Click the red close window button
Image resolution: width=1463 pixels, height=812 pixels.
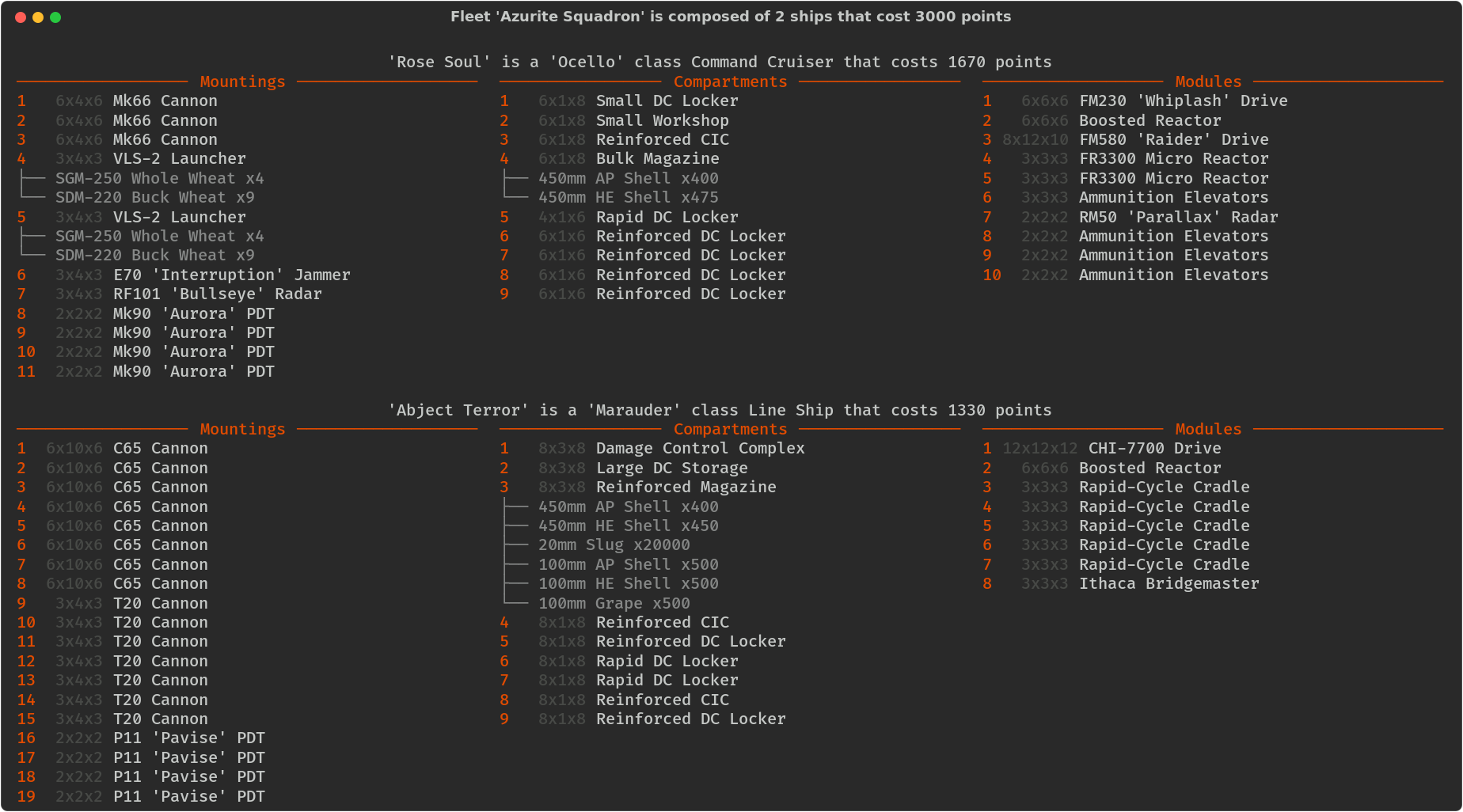coord(21,17)
